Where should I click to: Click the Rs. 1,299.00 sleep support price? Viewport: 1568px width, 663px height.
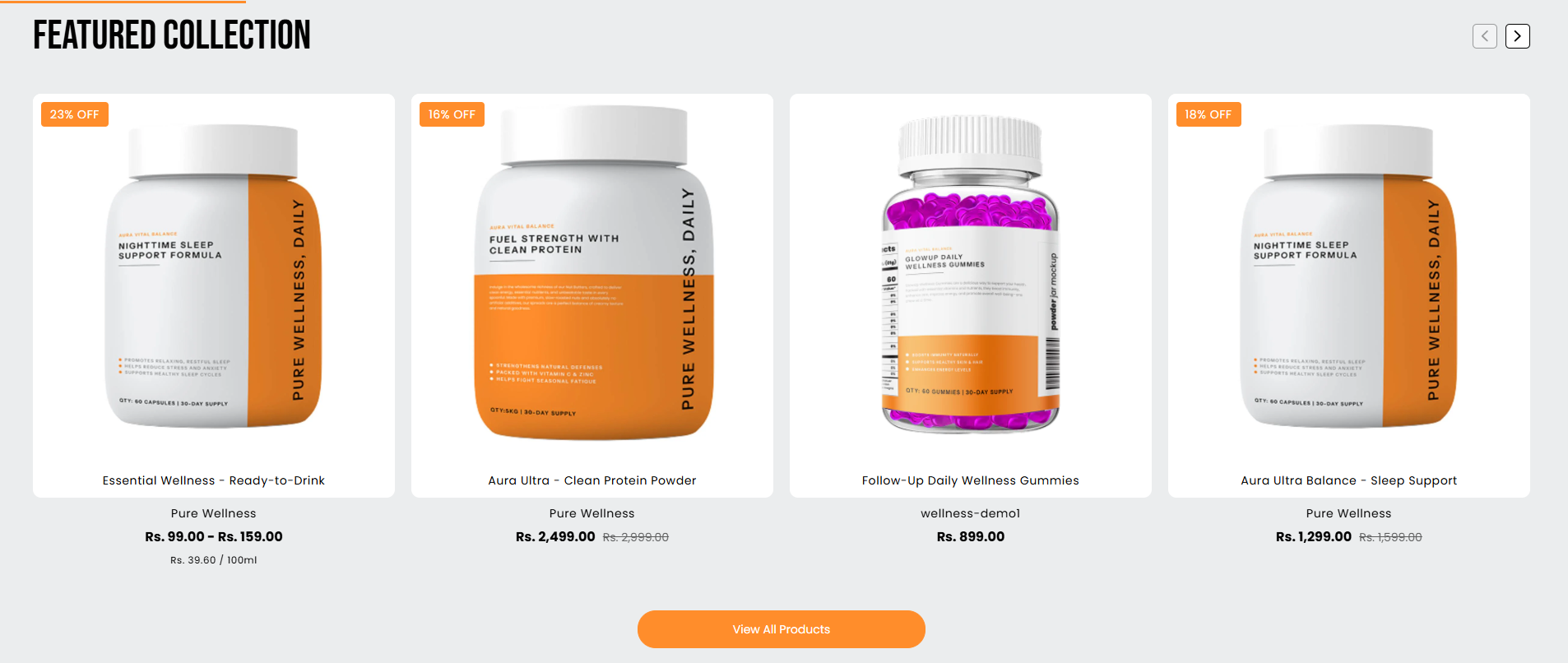tap(1314, 536)
